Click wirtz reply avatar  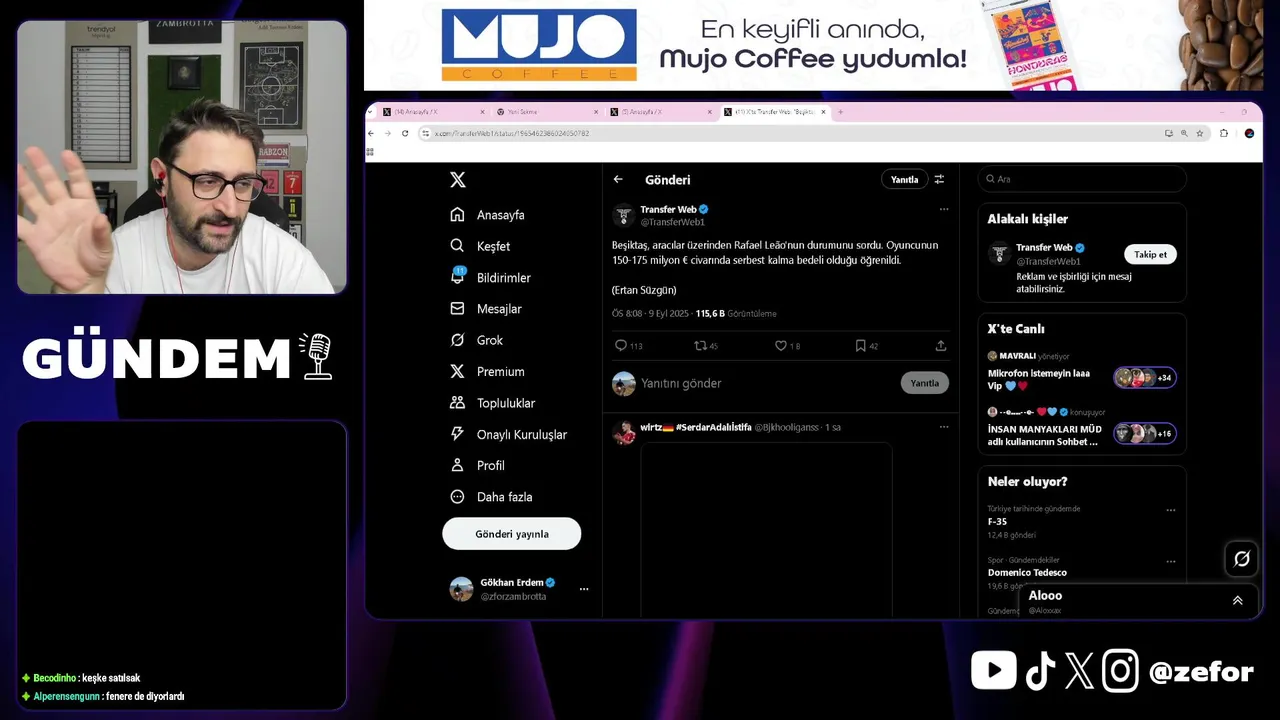(x=624, y=432)
